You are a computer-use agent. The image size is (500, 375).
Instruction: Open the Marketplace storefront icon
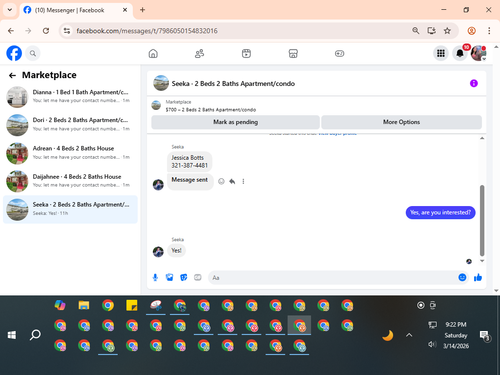pyautogui.click(x=293, y=53)
